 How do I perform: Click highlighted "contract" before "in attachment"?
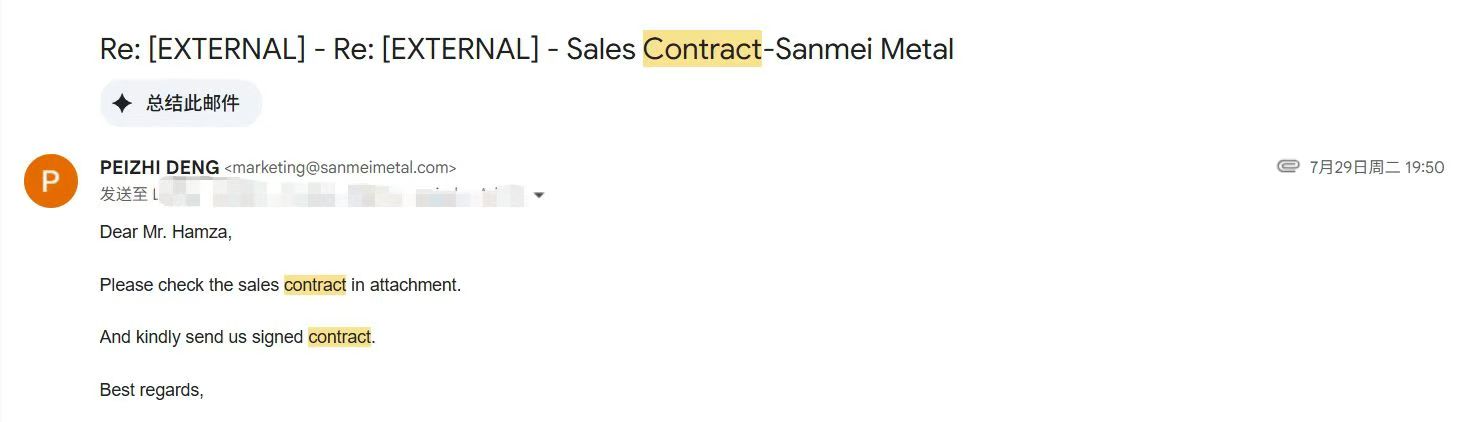(315, 285)
